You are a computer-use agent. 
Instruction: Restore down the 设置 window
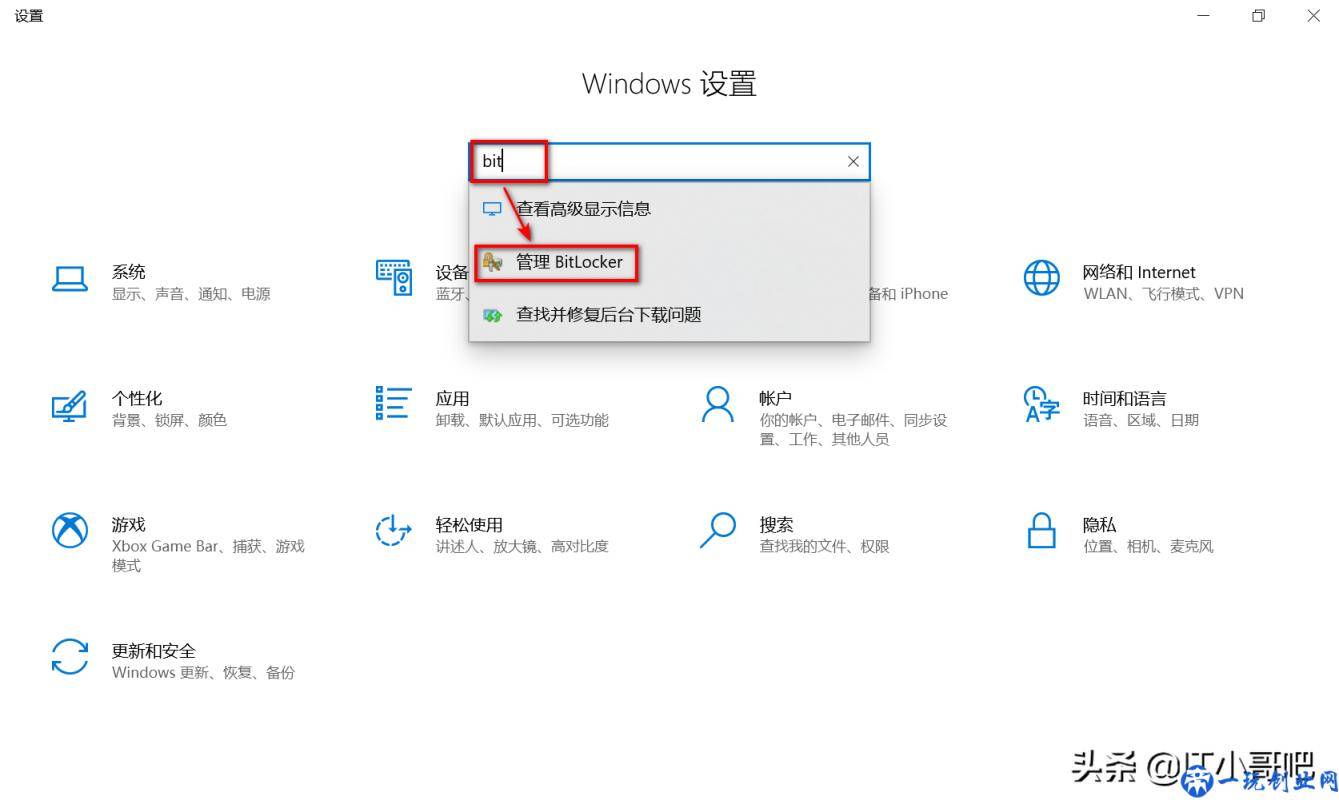click(1258, 16)
